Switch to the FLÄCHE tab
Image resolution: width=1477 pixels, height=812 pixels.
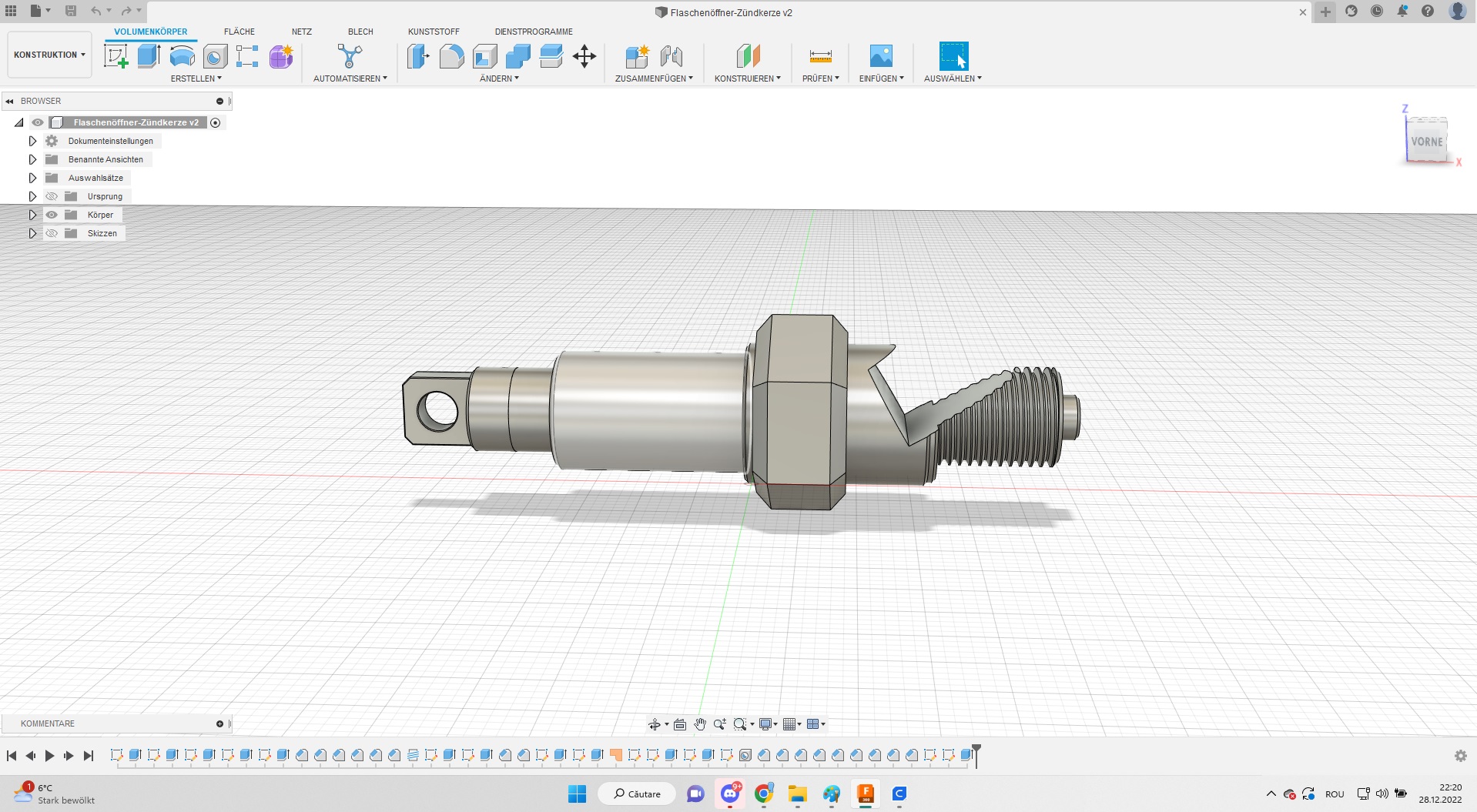(239, 32)
